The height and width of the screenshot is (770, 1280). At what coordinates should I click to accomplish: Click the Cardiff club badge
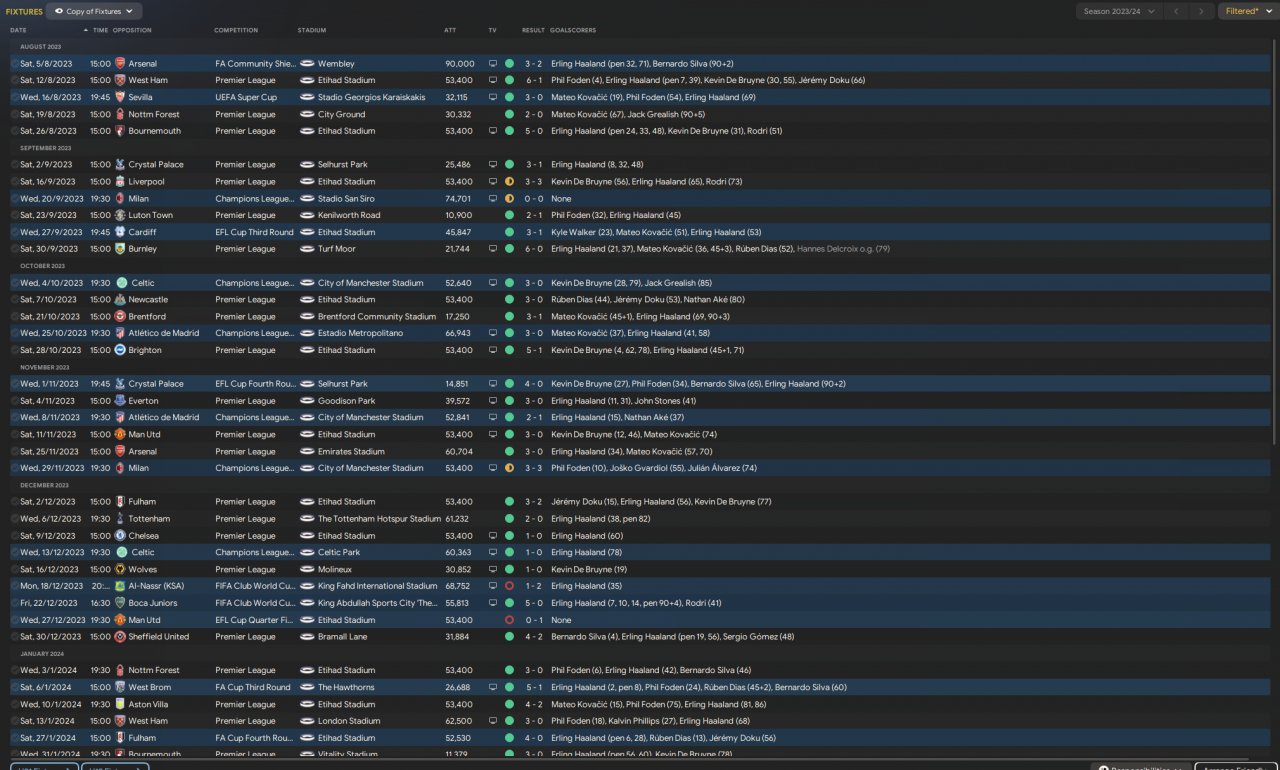tap(120, 232)
